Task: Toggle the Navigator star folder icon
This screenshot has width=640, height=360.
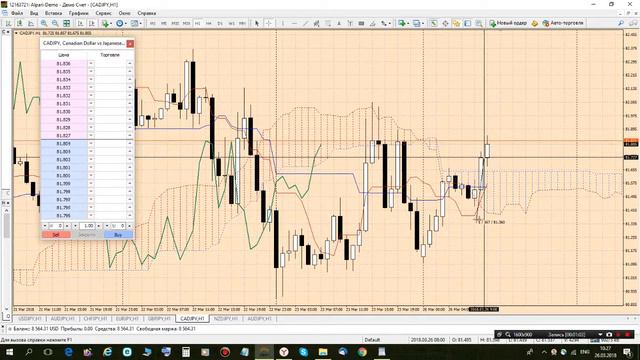Action: [456, 23]
